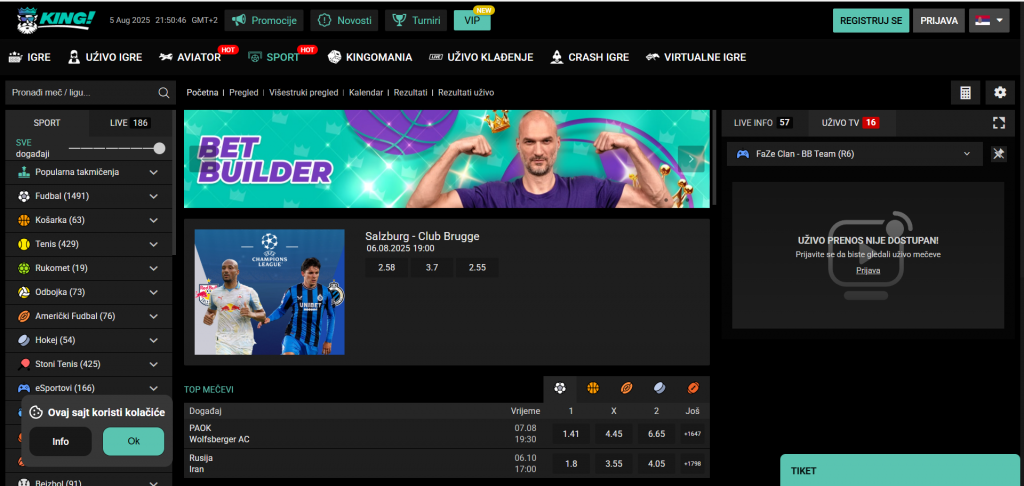The height and width of the screenshot is (486, 1024).
Task: Open the calculator icon
Action: coord(965,93)
